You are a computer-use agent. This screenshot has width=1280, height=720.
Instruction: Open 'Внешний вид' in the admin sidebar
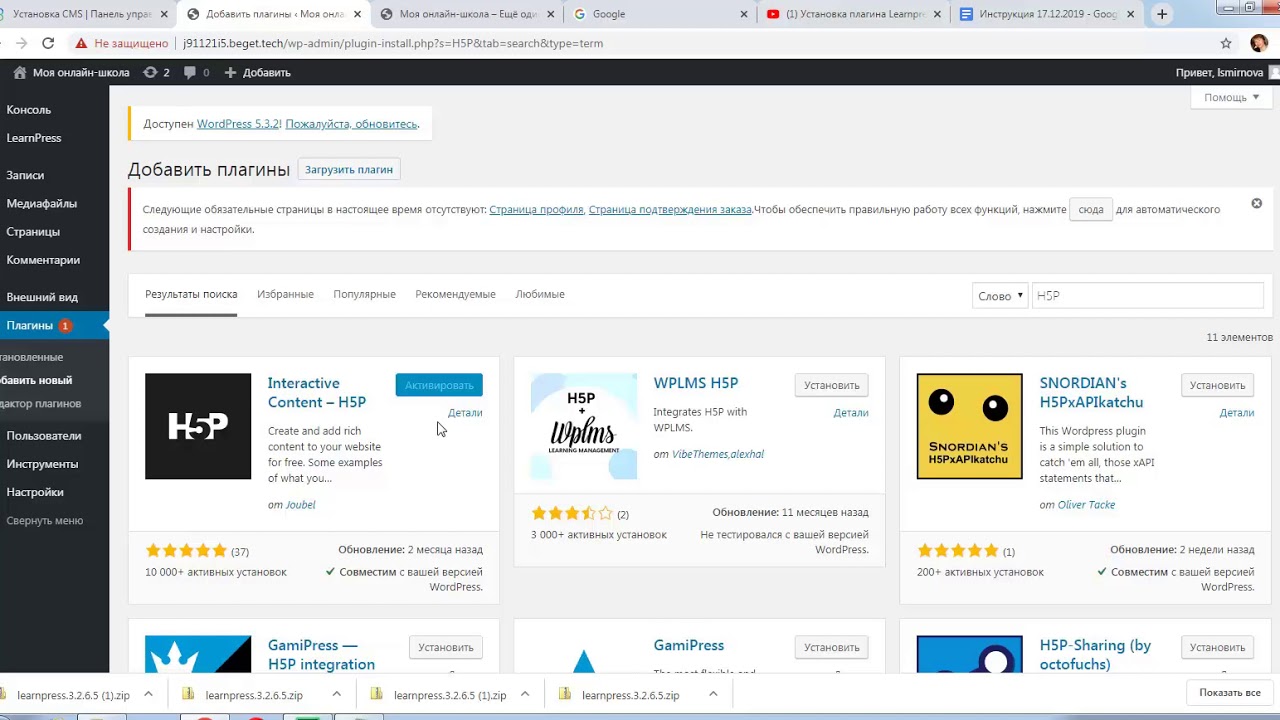click(x=42, y=297)
